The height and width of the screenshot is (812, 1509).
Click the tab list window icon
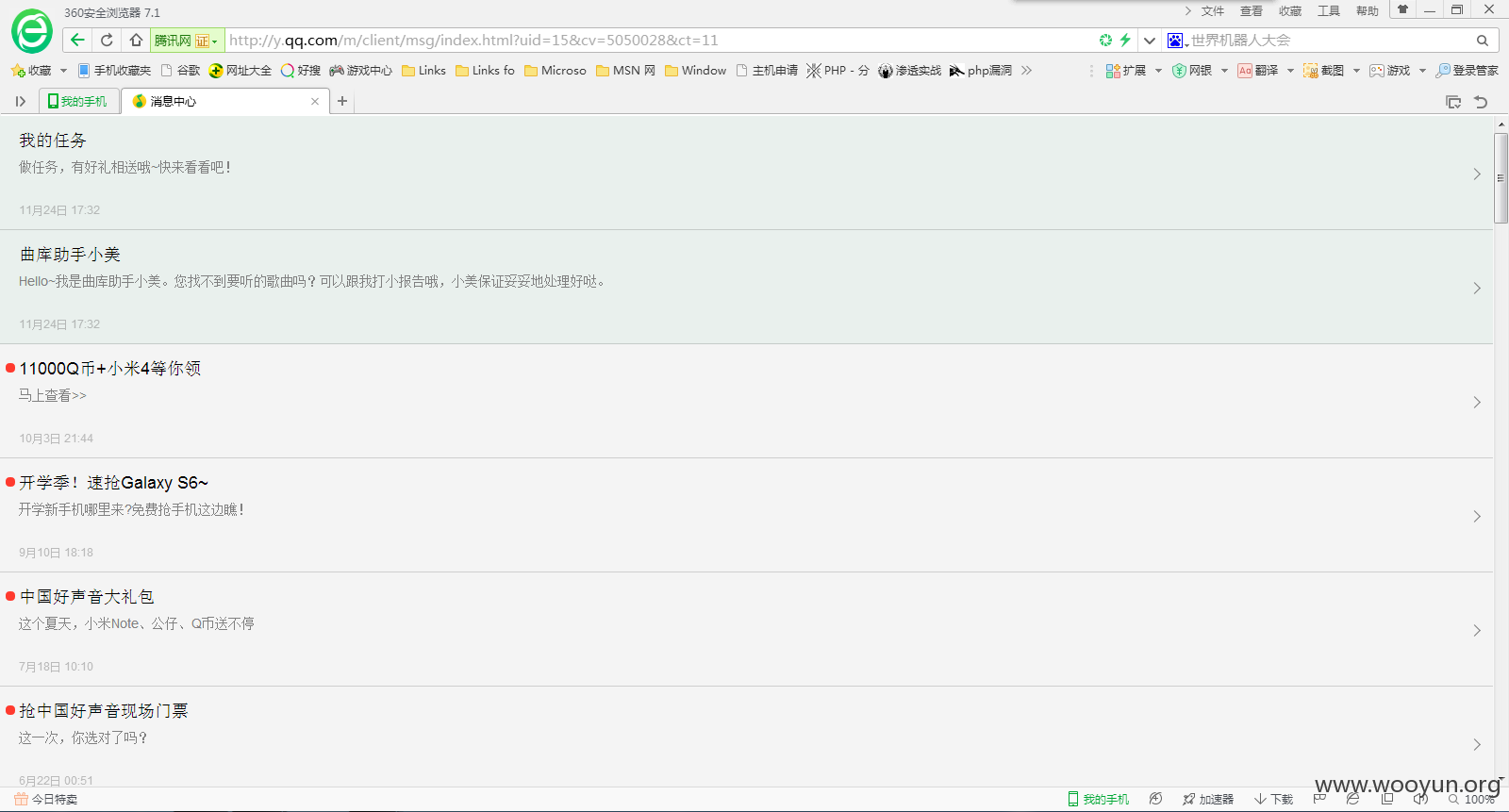click(1453, 102)
